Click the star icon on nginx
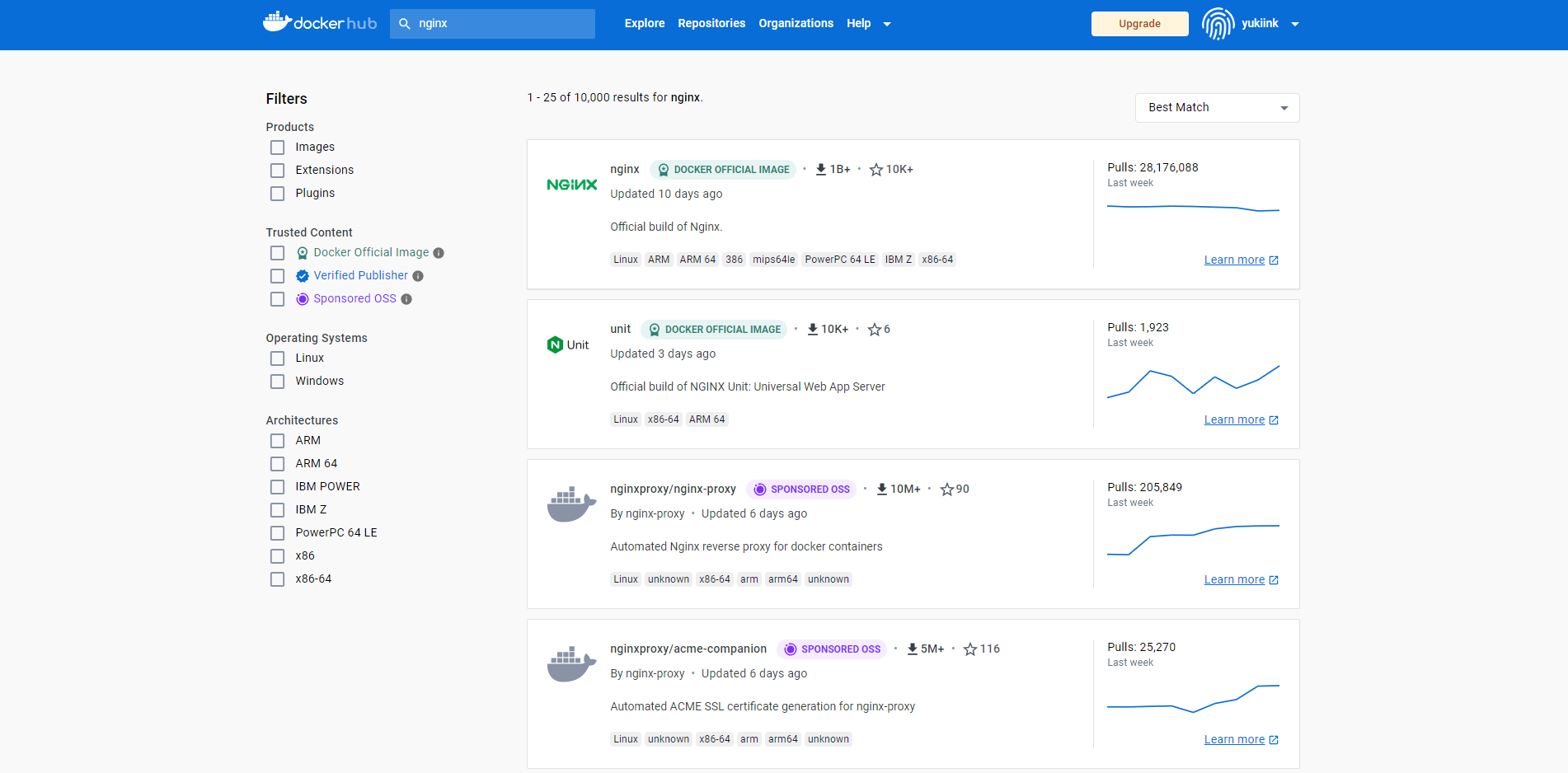The image size is (1568, 773). pyautogui.click(x=876, y=169)
